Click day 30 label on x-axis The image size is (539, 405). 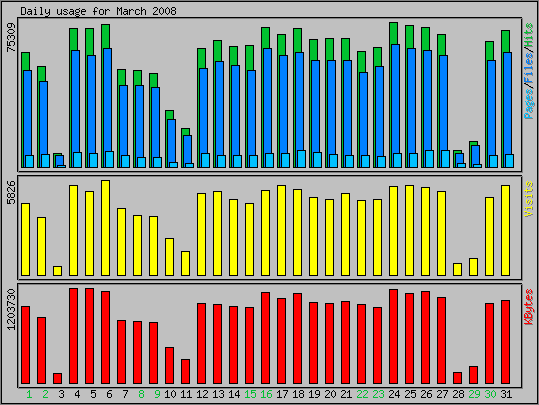point(490,394)
